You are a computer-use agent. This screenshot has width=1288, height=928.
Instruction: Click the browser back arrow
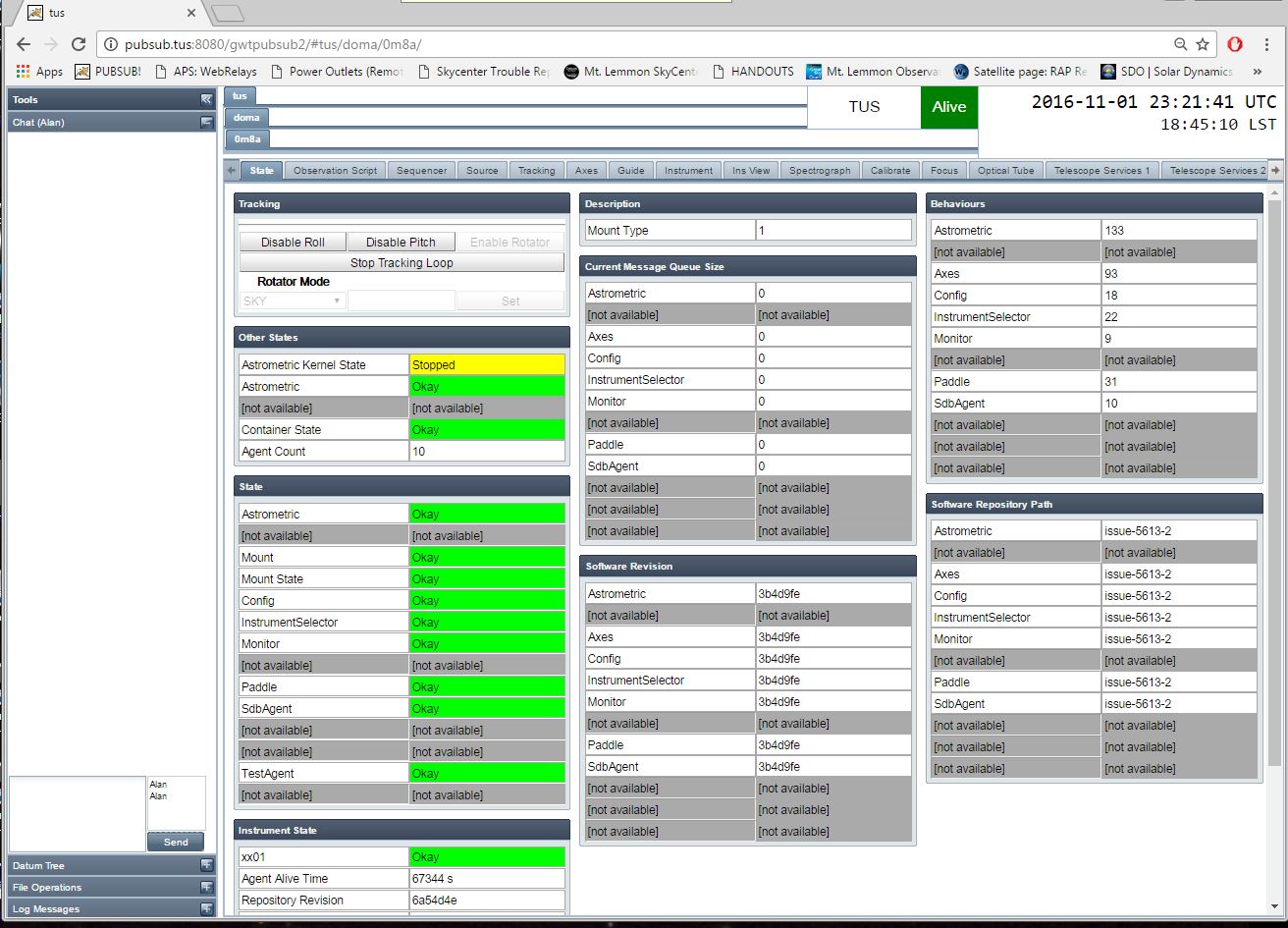click(24, 44)
